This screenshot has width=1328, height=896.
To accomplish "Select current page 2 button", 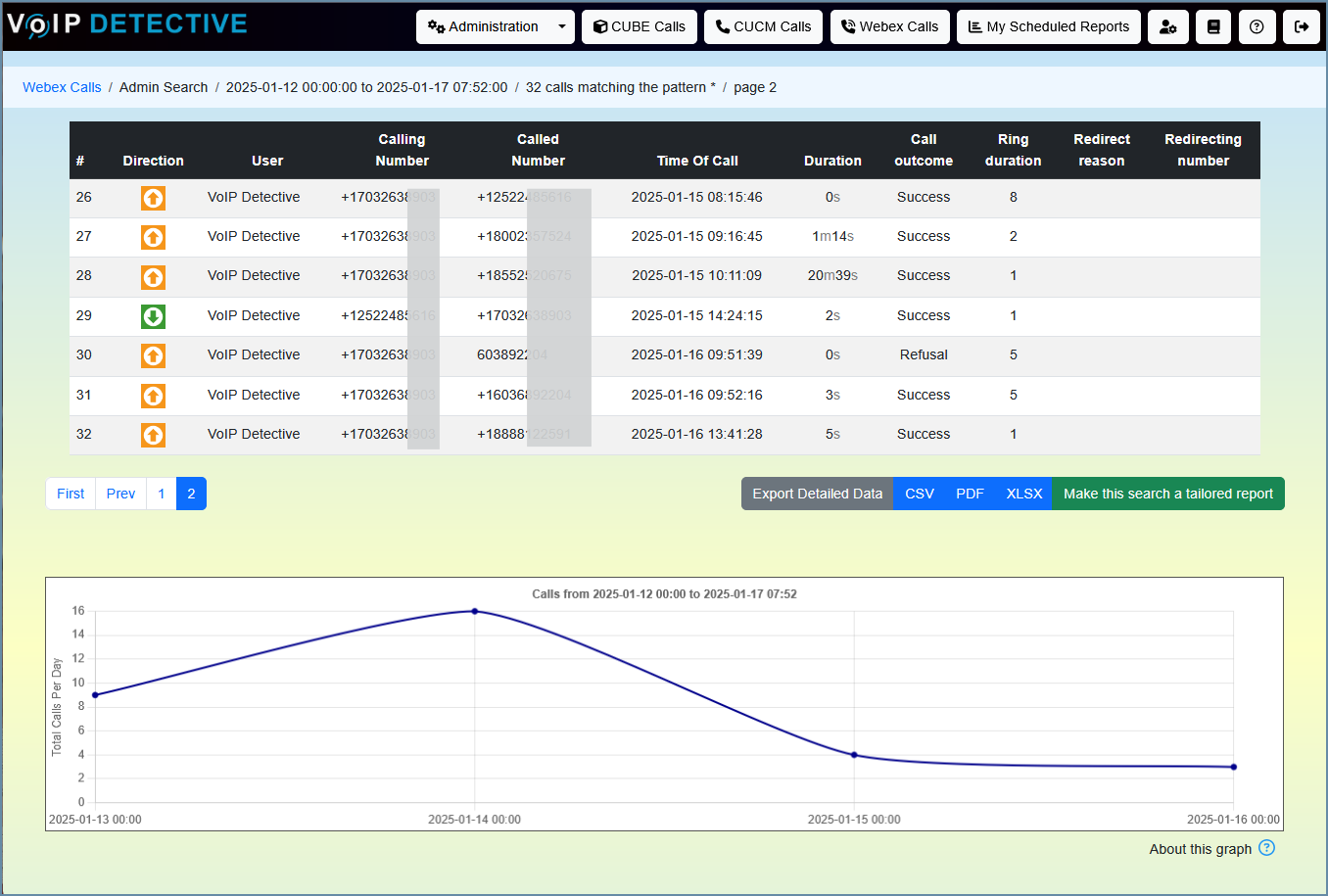I will (191, 494).
